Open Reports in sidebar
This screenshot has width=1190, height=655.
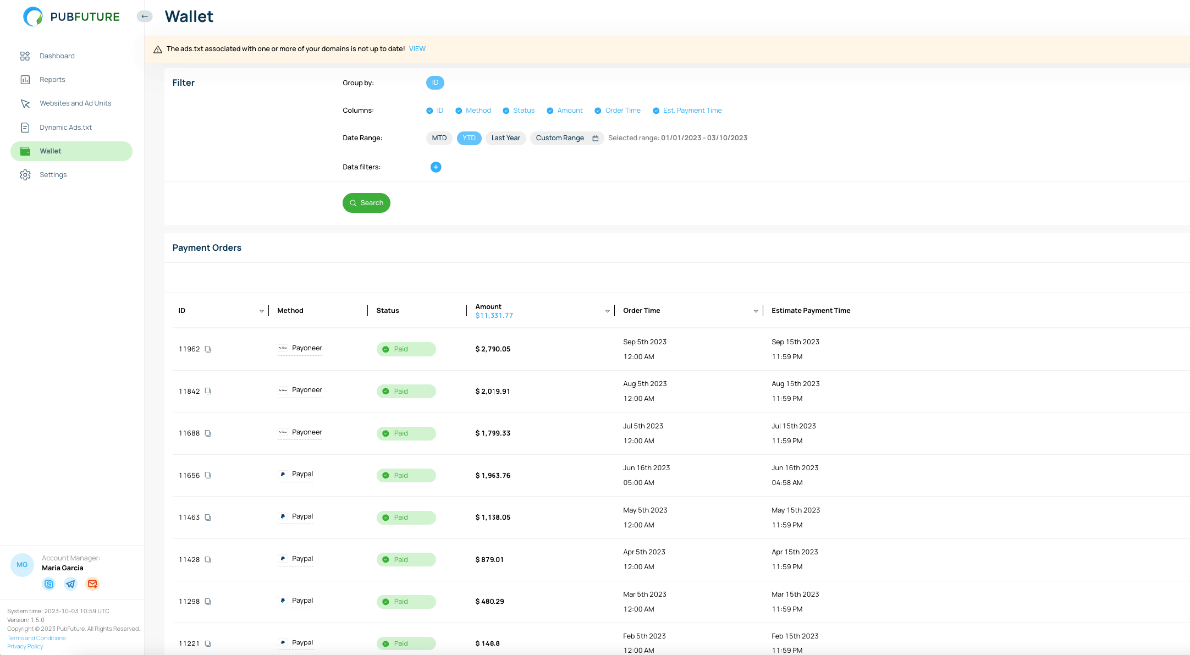click(52, 79)
